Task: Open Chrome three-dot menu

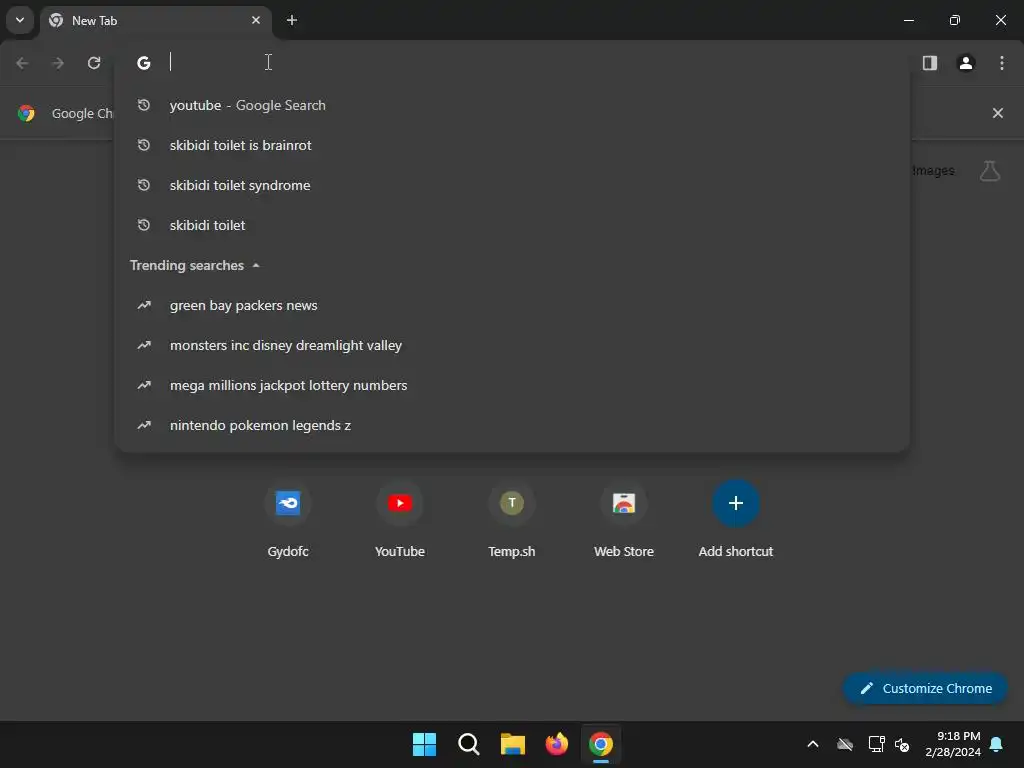Action: [1002, 63]
